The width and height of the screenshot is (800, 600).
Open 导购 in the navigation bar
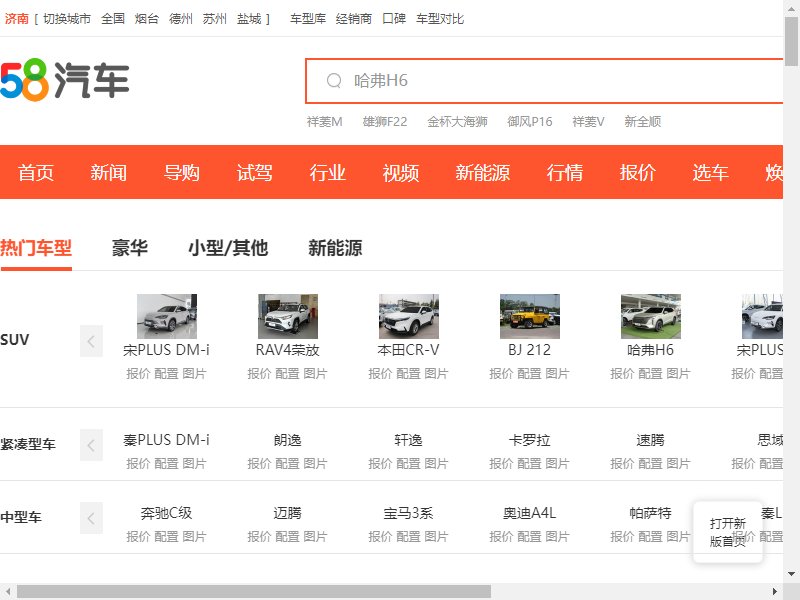(x=182, y=172)
